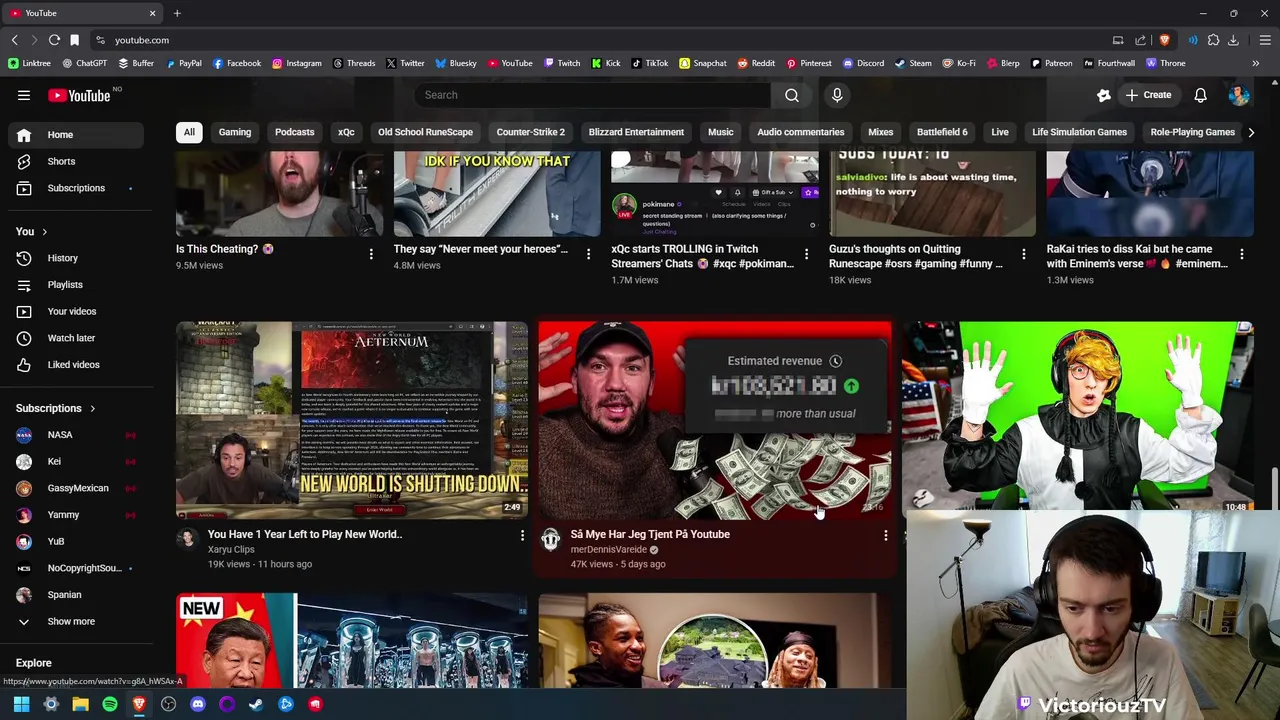
Task: Click the browser address bar
Action: [600, 40]
